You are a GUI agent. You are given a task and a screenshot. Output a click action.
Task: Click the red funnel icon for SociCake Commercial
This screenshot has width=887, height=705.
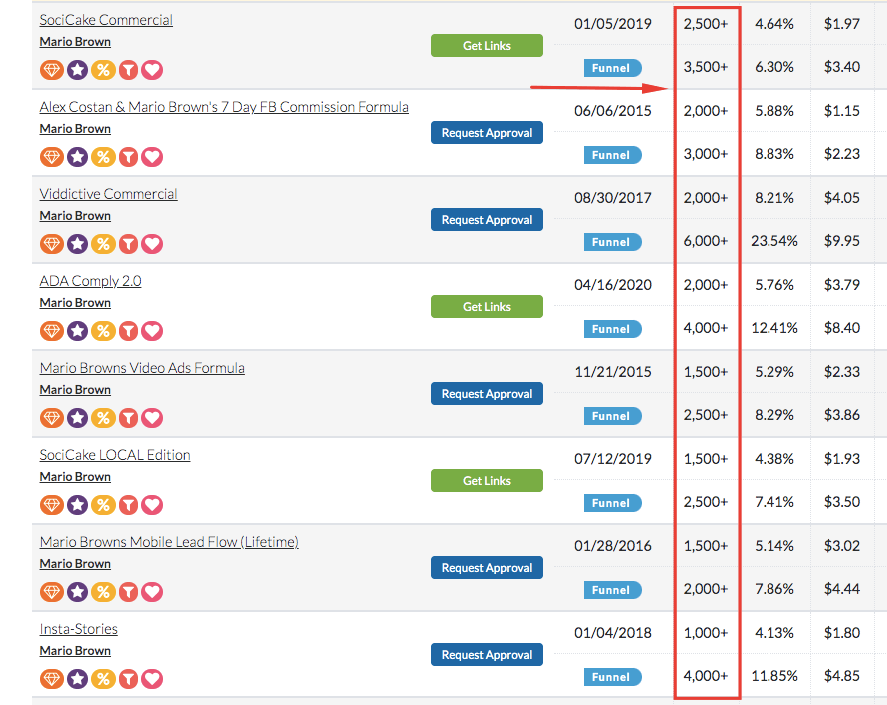click(129, 70)
